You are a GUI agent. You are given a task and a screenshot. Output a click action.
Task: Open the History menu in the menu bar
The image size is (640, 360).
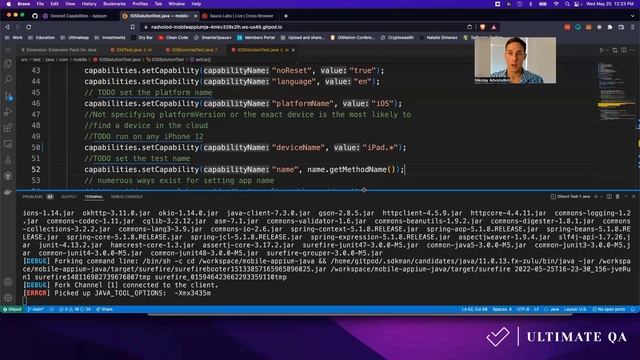coord(89,4)
